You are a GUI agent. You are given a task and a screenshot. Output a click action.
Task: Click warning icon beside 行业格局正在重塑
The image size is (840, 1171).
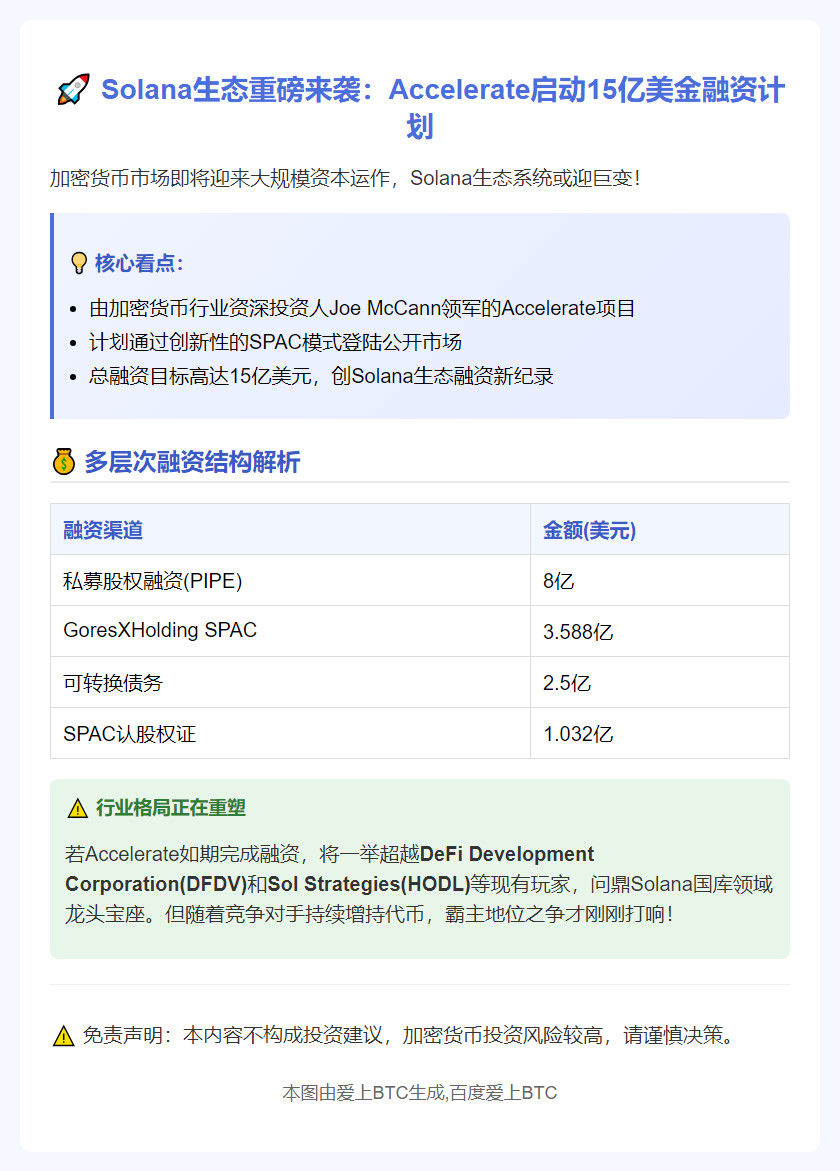coord(78,808)
